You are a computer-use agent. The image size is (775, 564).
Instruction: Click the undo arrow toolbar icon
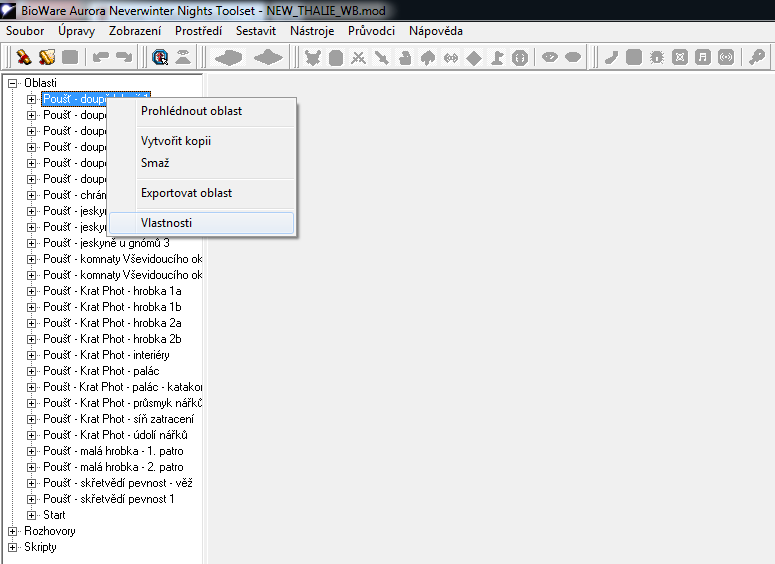(x=100, y=57)
